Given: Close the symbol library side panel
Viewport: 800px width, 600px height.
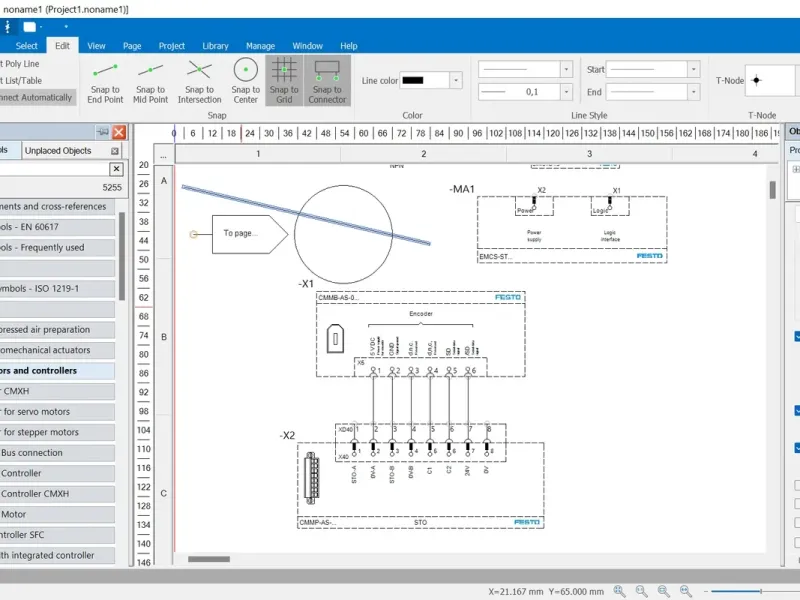Looking at the screenshot, I should pyautogui.click(x=119, y=133).
